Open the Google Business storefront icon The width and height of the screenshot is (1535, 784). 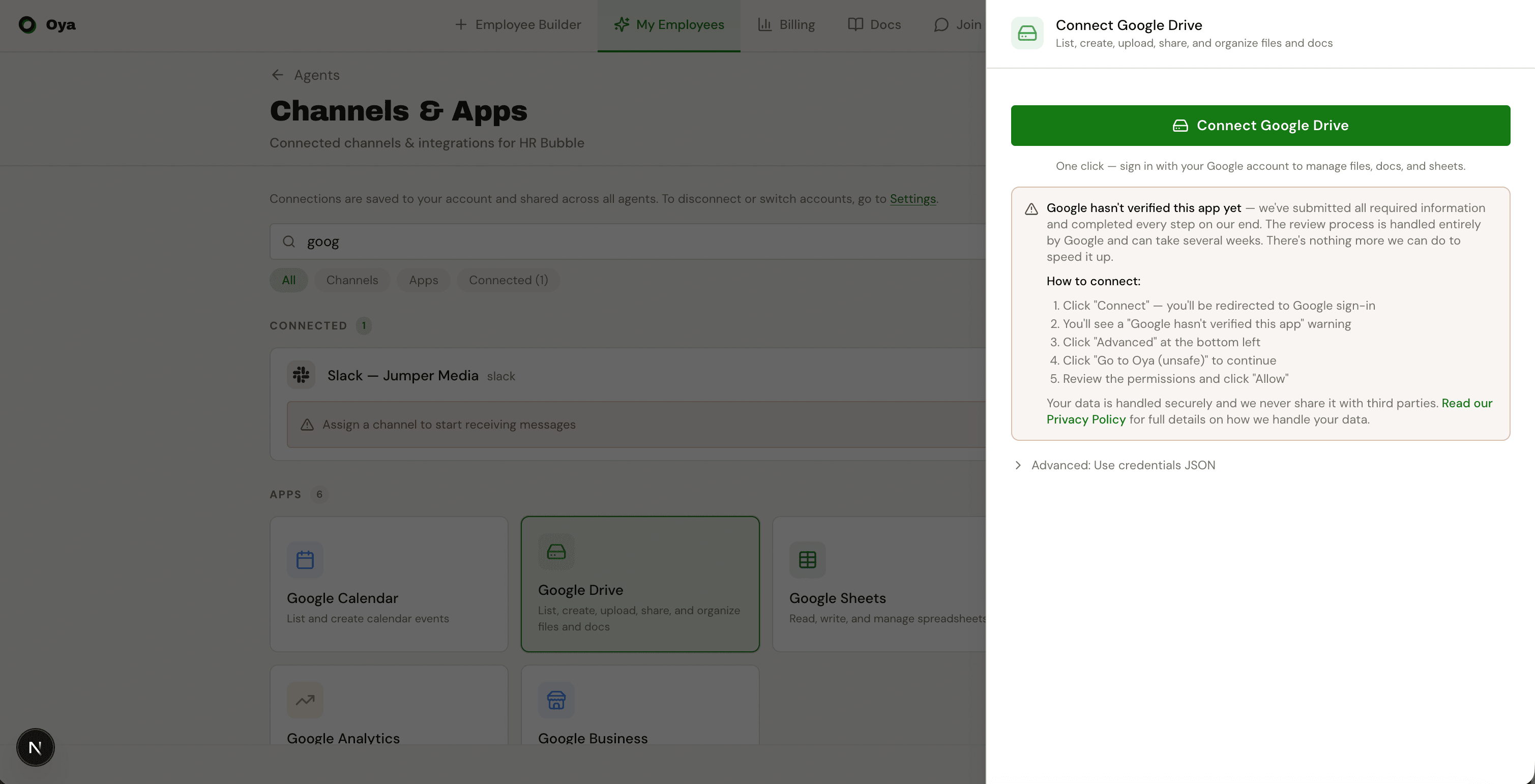click(556, 700)
